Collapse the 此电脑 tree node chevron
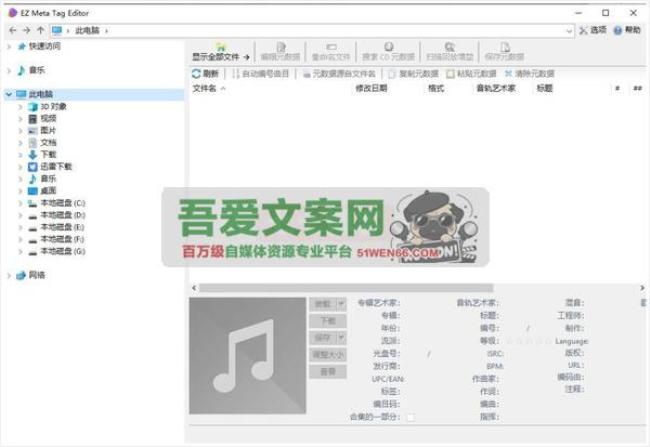Image resolution: width=650 pixels, height=447 pixels. point(9,95)
